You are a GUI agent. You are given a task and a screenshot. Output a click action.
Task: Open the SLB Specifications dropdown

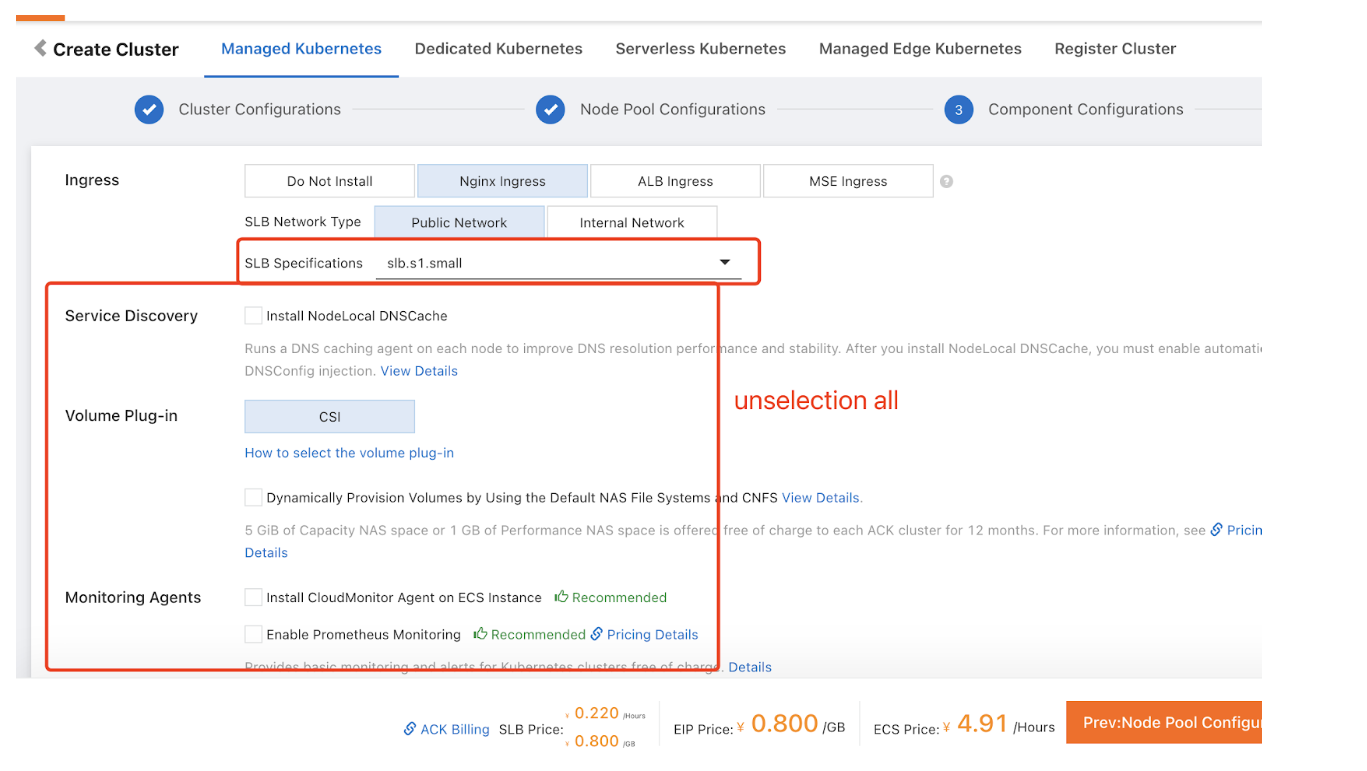coord(725,263)
